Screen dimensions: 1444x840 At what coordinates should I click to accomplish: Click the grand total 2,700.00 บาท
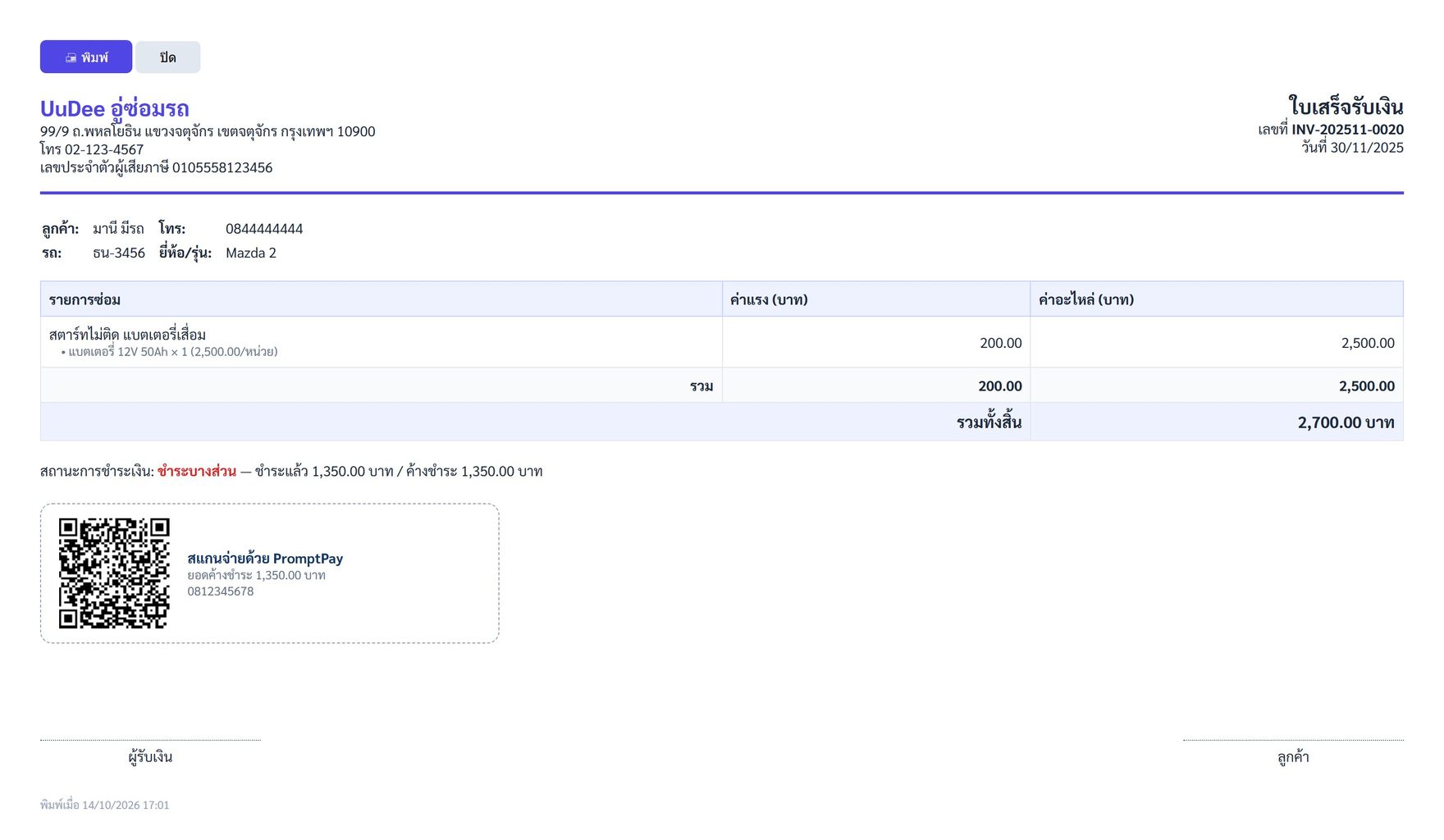(x=1346, y=422)
